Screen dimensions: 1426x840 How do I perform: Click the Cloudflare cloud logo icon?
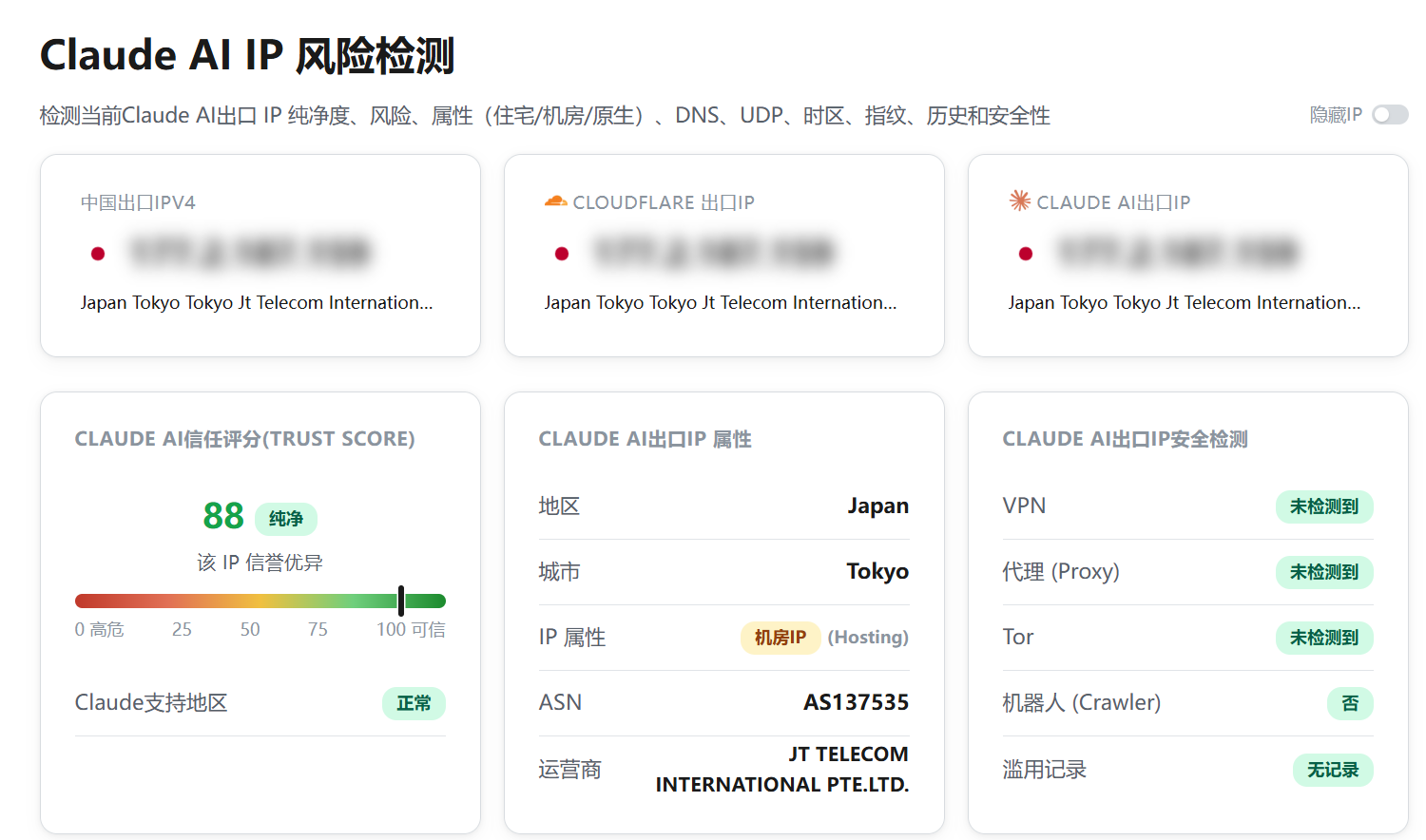[x=555, y=201]
